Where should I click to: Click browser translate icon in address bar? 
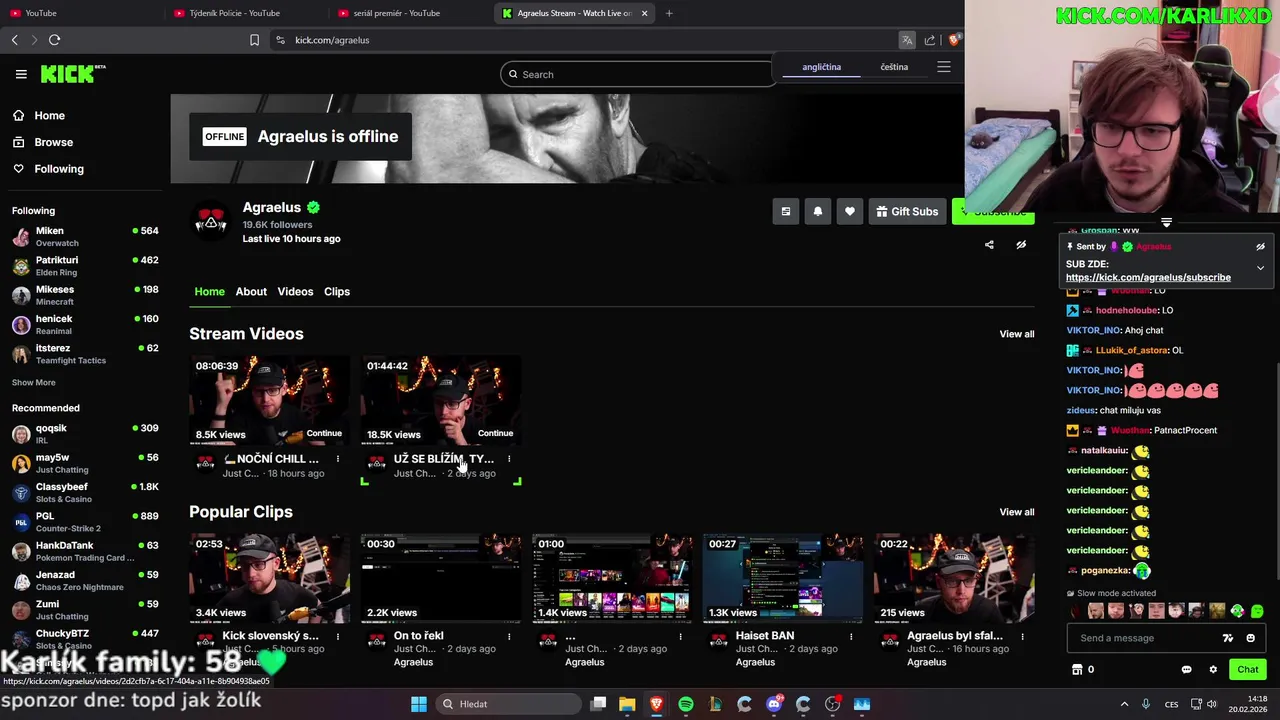pos(907,40)
